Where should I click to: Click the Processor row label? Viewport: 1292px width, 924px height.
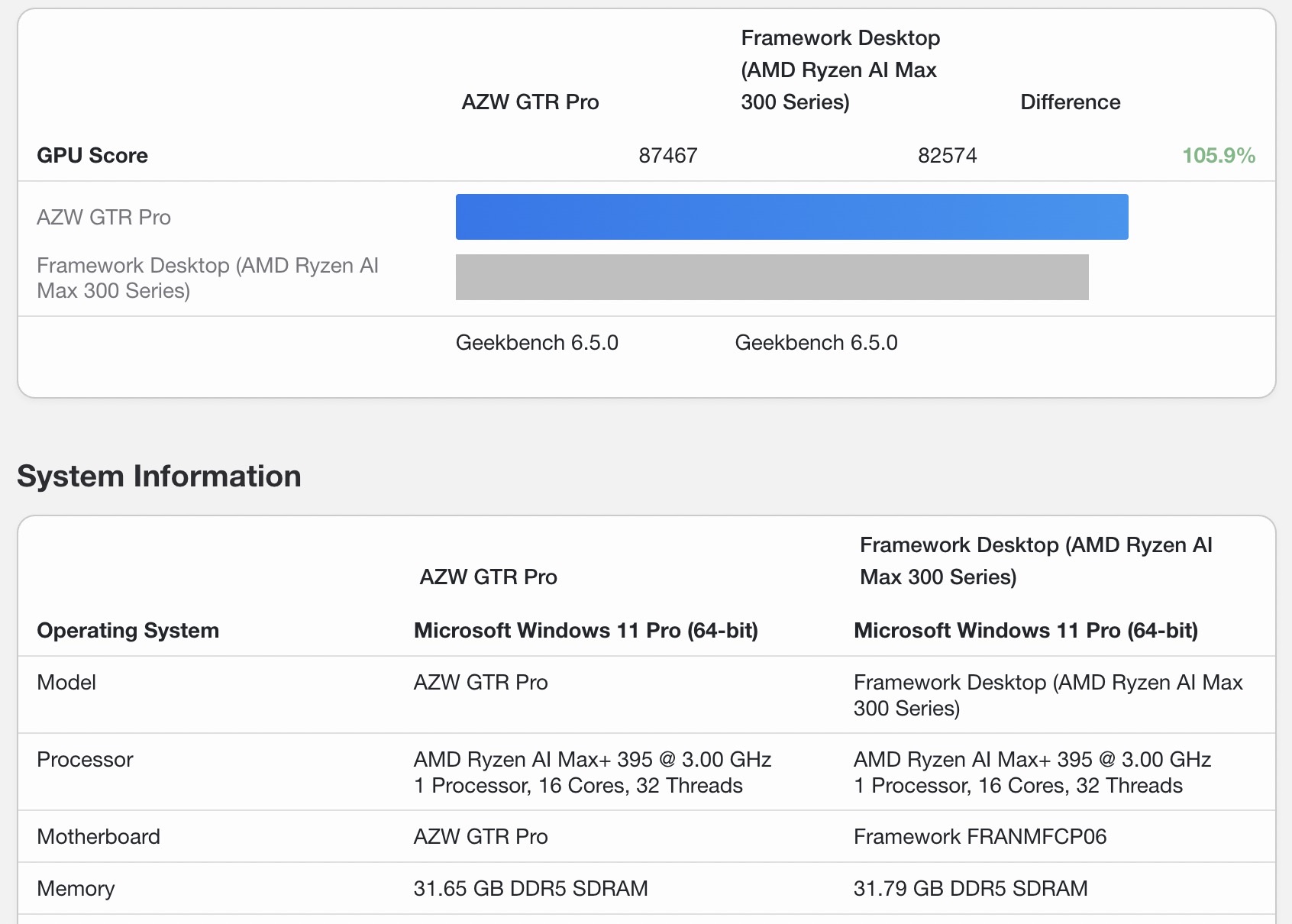pos(85,760)
